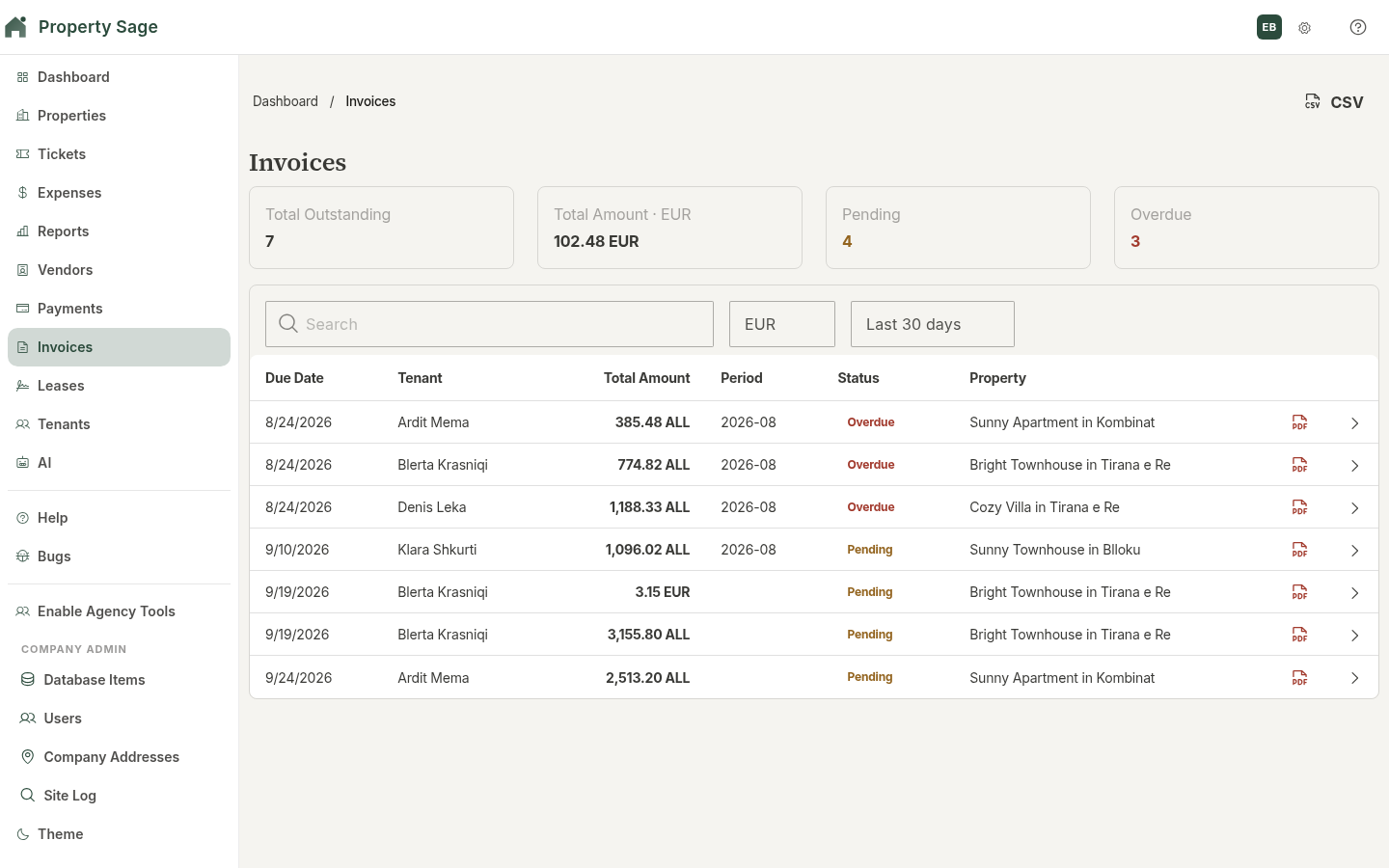The width and height of the screenshot is (1389, 868).
Task: Click the magnifier icon in search box
Action: point(287,324)
